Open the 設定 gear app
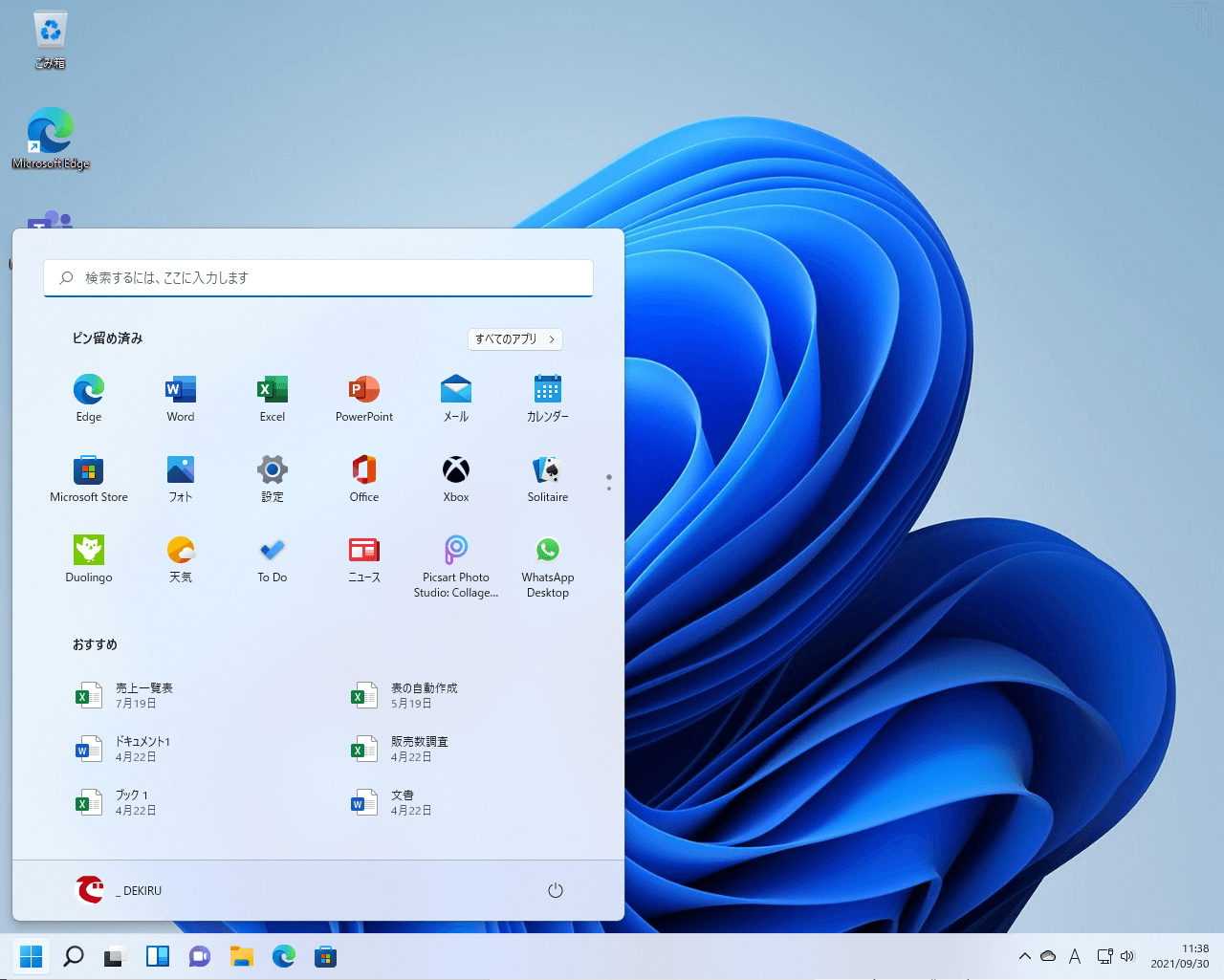This screenshot has width=1224, height=980. [273, 478]
